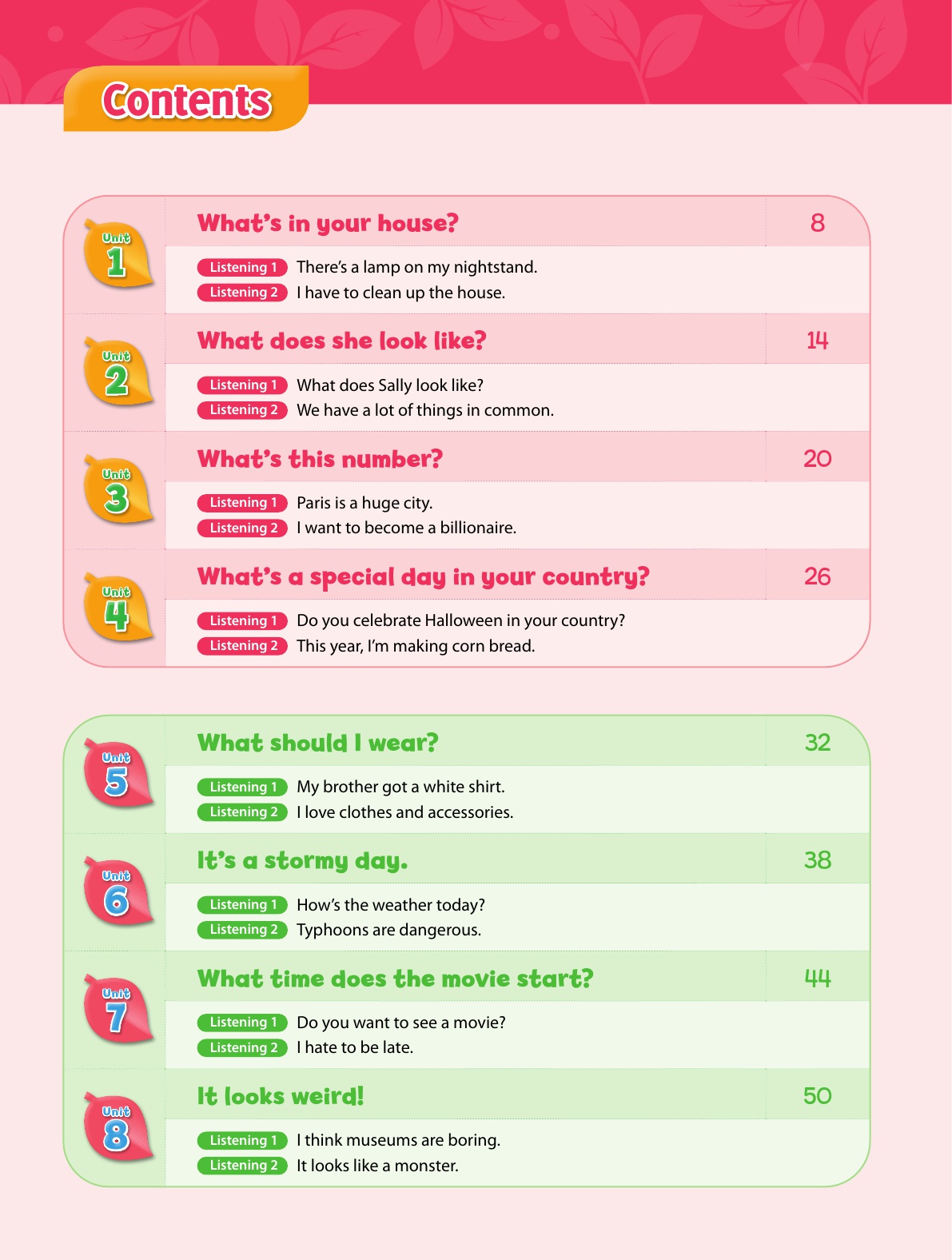Select the Unit 2 leaf badge
Screen dimensions: 952x1260
(x=118, y=372)
